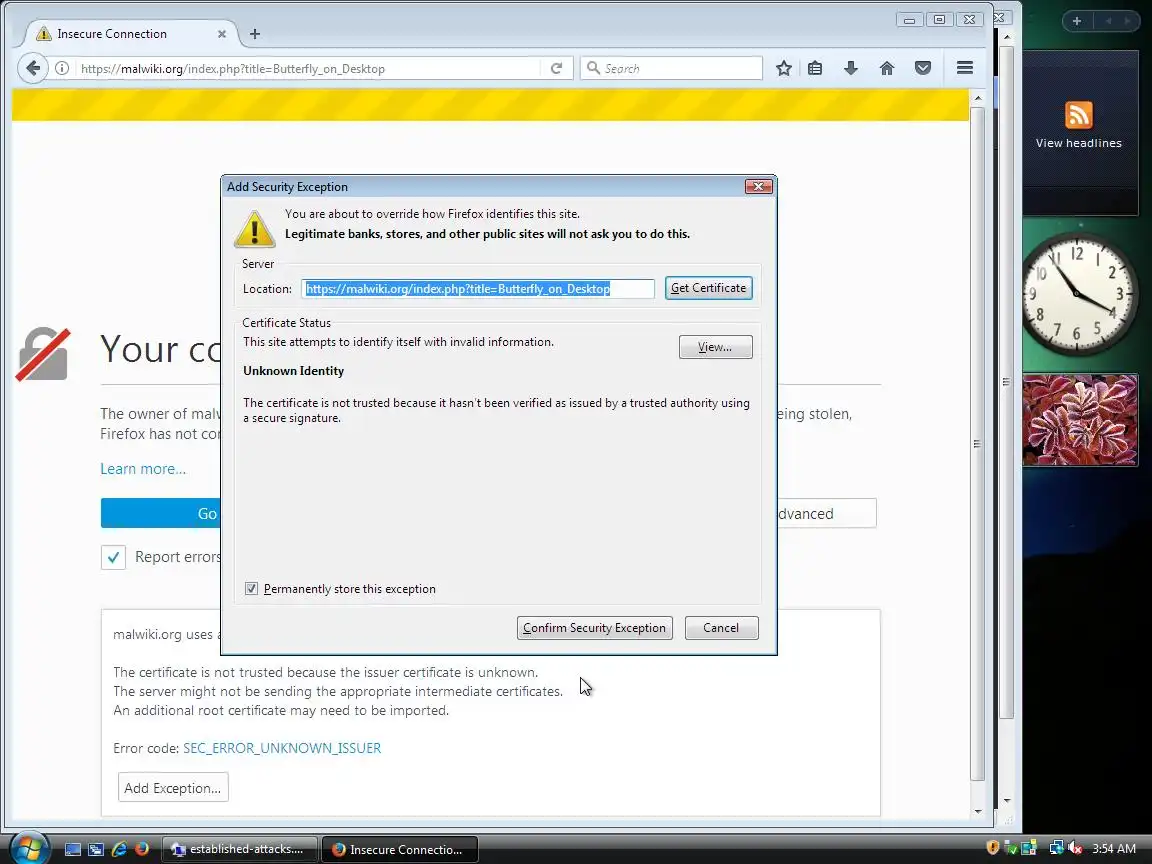This screenshot has width=1152, height=864.
Task: Click the Pocket icon in toolbar
Action: pyautogui.click(x=923, y=68)
